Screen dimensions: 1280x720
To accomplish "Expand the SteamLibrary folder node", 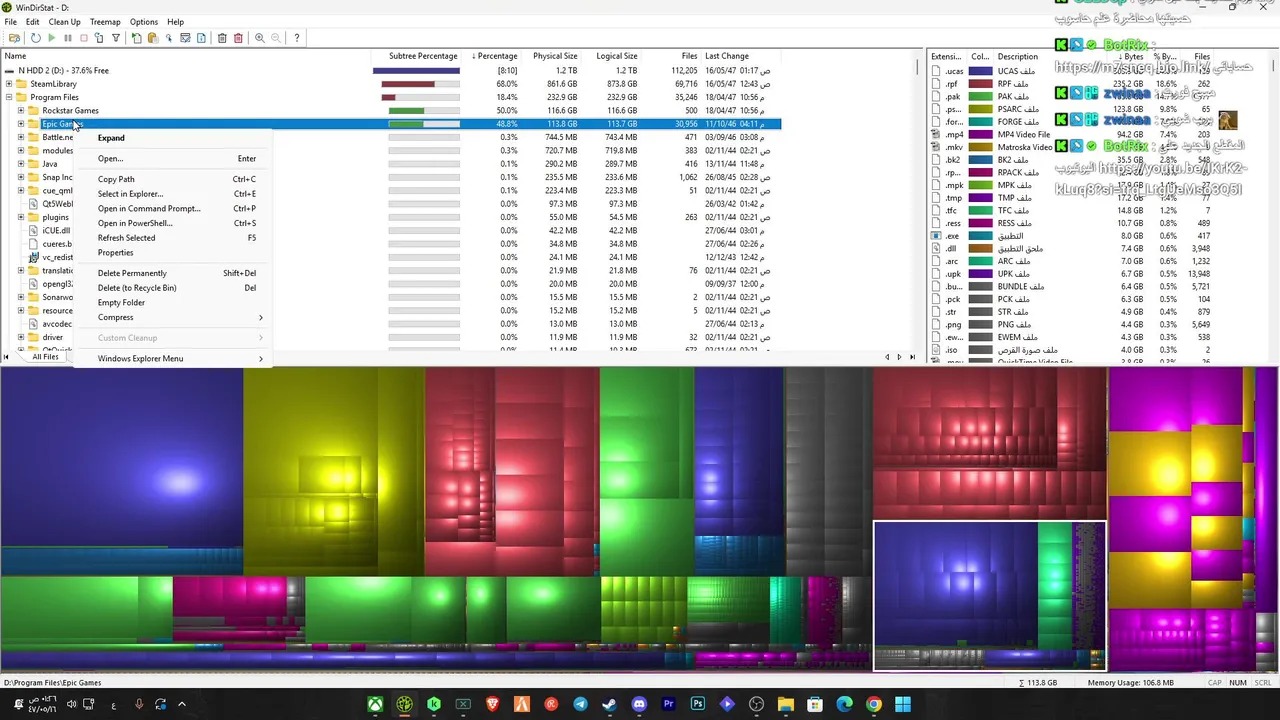I will click(9, 84).
